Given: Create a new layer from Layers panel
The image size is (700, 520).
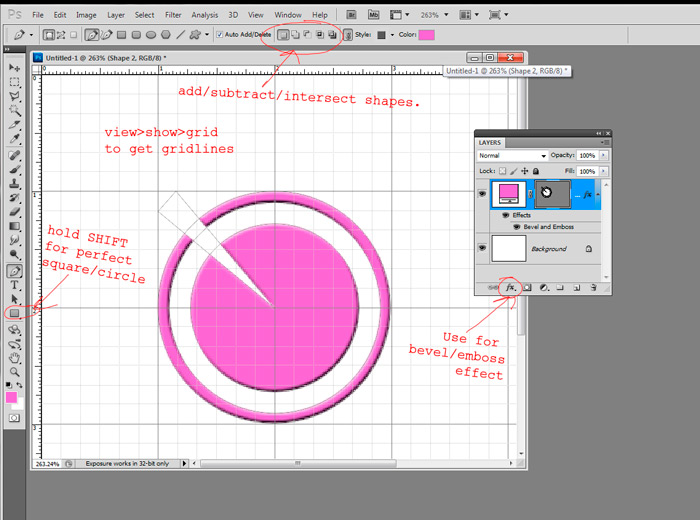Looking at the screenshot, I should 577,287.
